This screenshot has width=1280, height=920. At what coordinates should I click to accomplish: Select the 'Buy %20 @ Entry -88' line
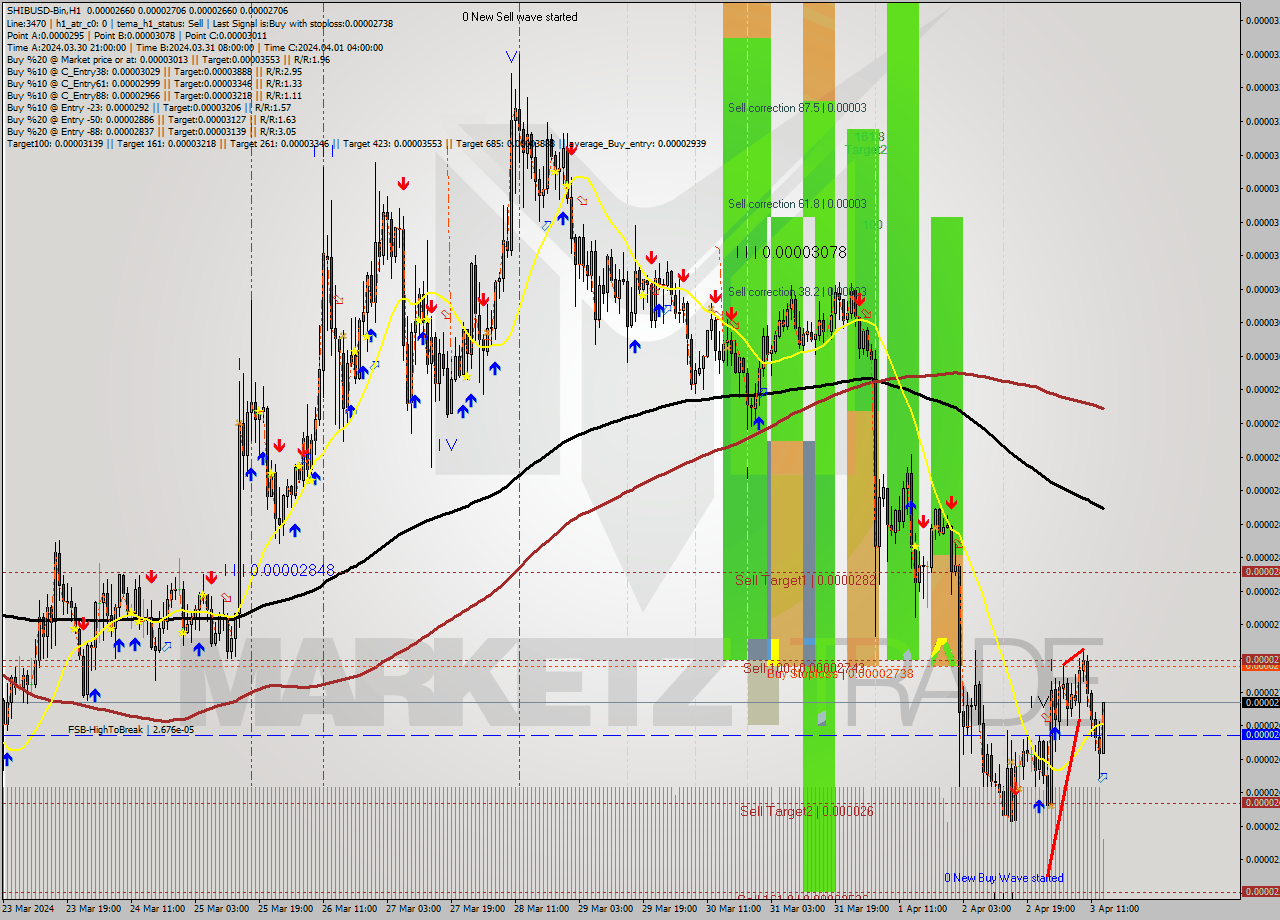coord(151,131)
